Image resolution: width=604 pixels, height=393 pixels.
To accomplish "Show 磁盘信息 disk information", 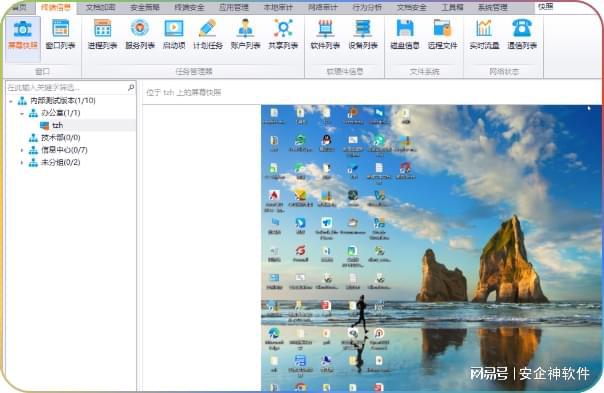I will [405, 35].
